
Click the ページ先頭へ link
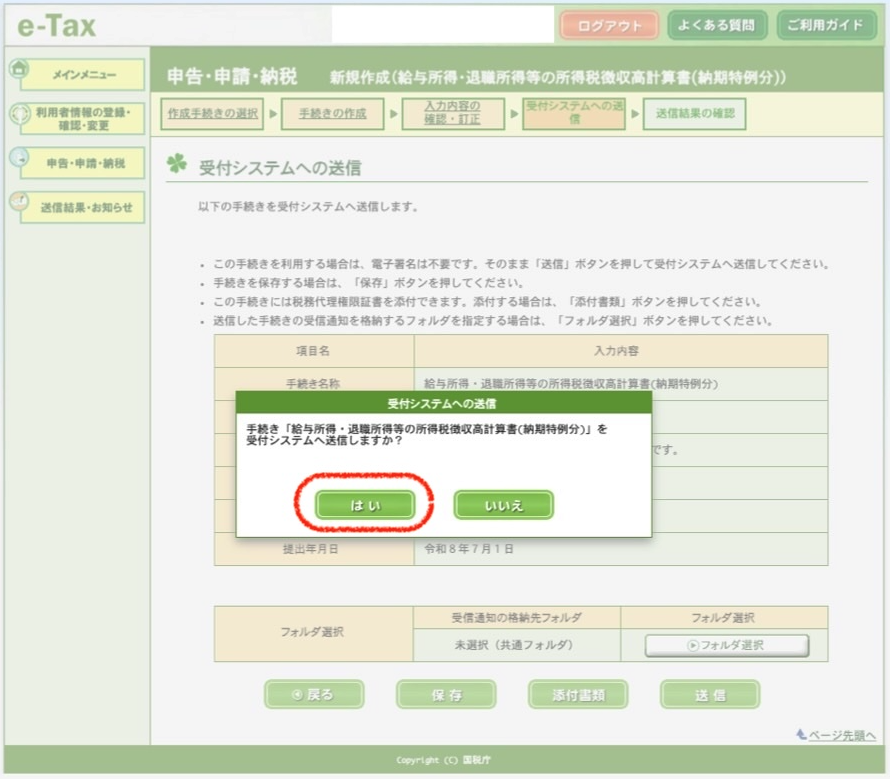point(842,735)
